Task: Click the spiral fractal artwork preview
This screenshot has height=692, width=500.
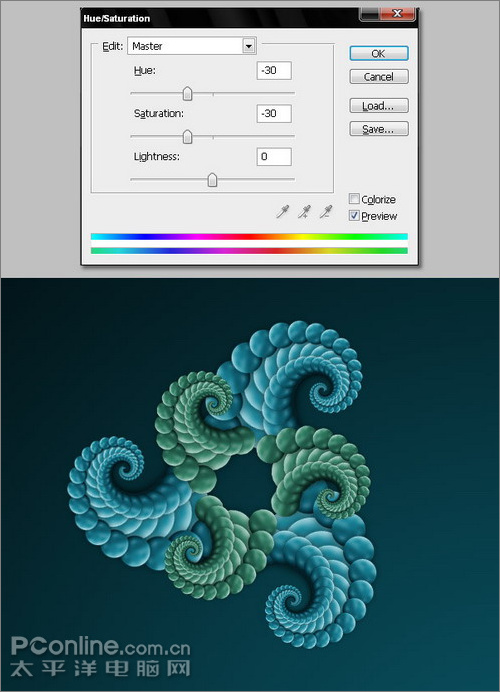Action: [250, 485]
